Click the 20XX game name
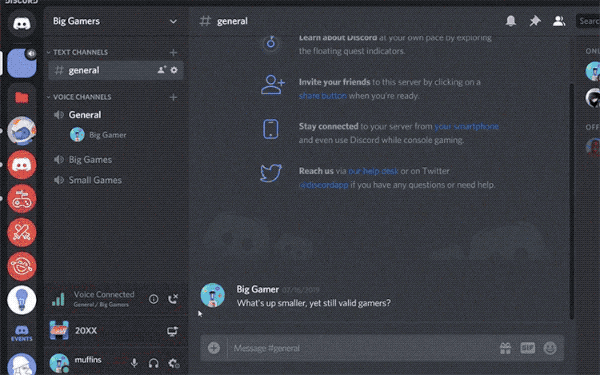 [86, 331]
